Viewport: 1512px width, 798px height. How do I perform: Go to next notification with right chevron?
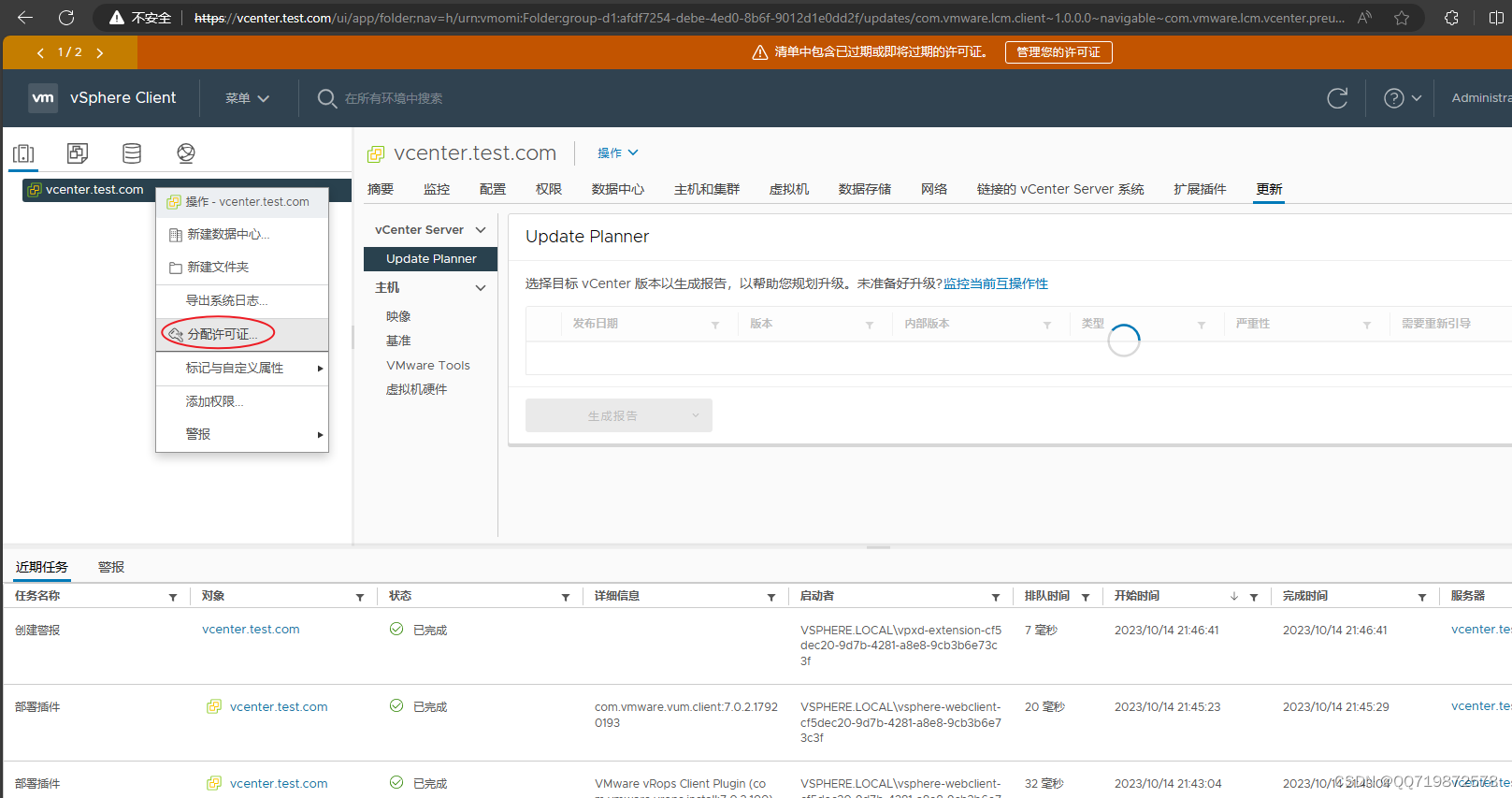click(x=100, y=53)
